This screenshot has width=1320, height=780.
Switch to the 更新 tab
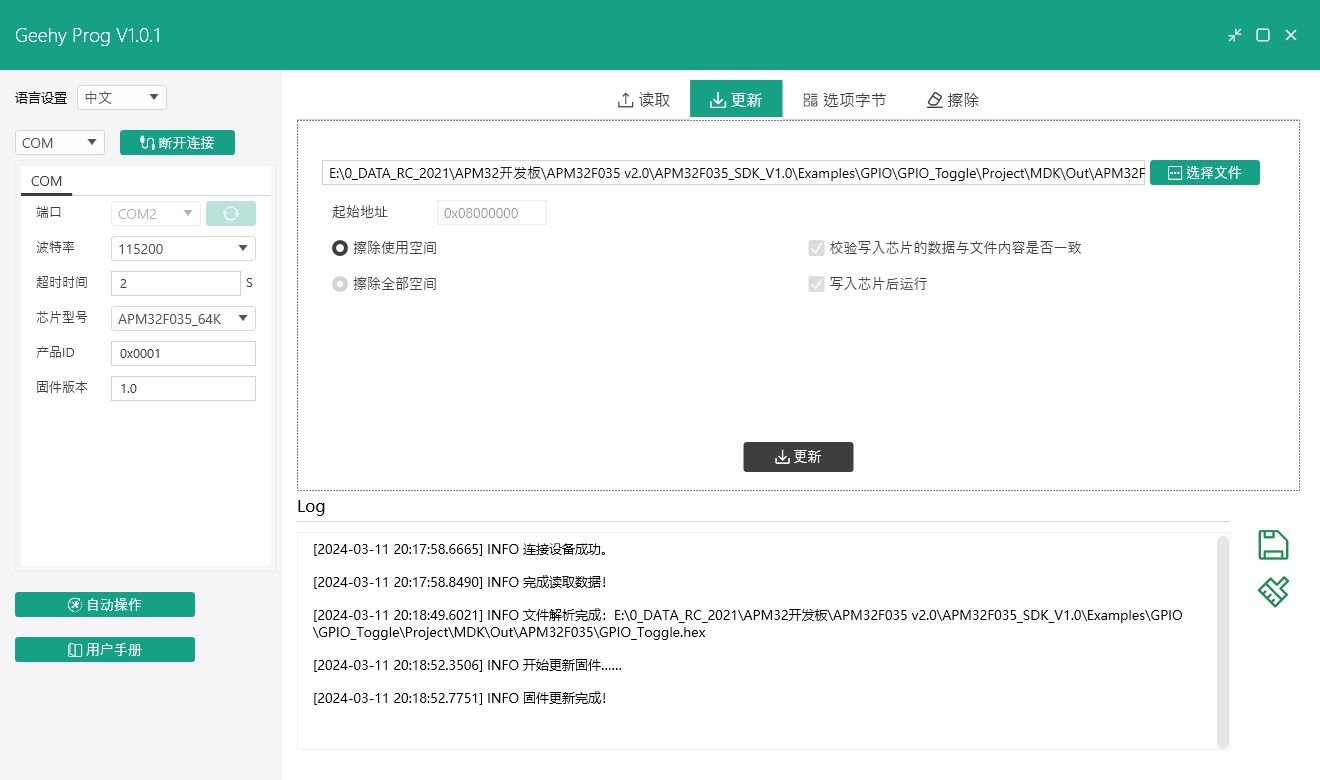click(736, 99)
